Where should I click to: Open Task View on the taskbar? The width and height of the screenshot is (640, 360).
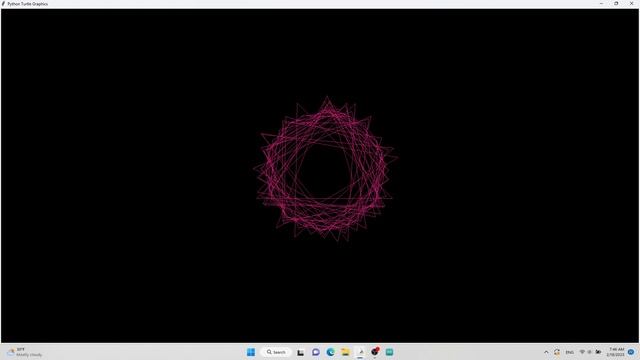300,352
